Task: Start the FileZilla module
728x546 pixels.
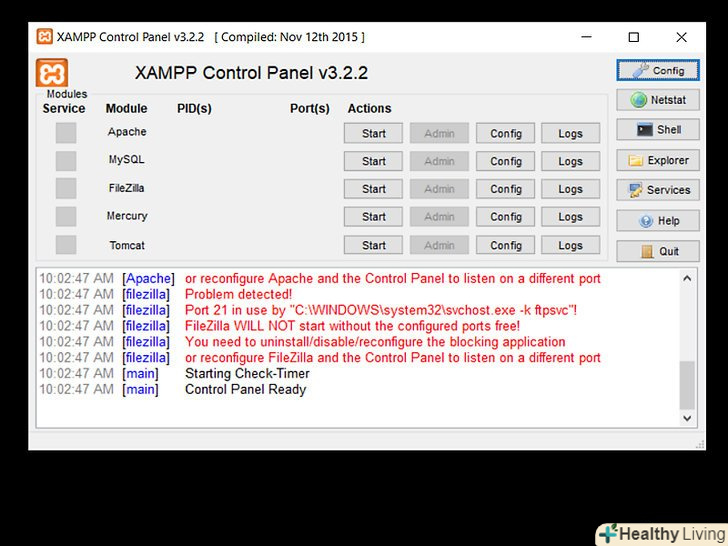Action: point(373,189)
